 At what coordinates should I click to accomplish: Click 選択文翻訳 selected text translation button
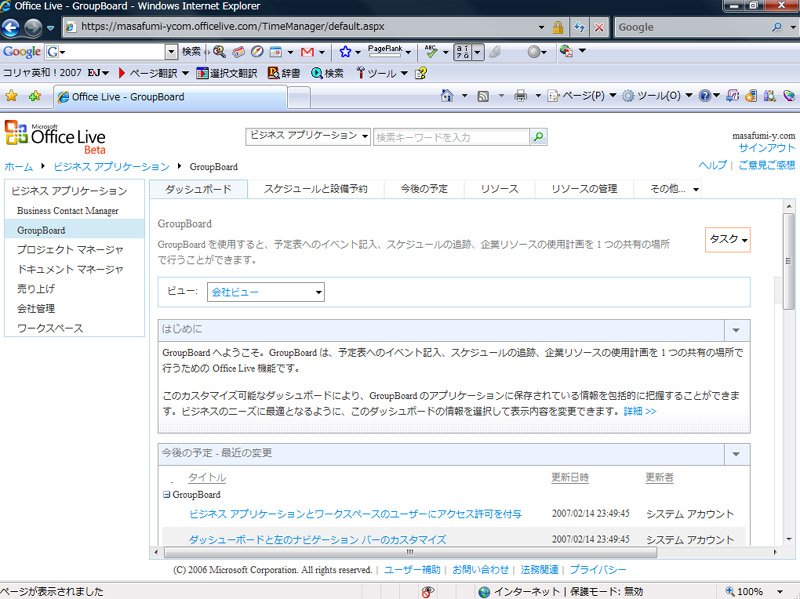(227, 73)
